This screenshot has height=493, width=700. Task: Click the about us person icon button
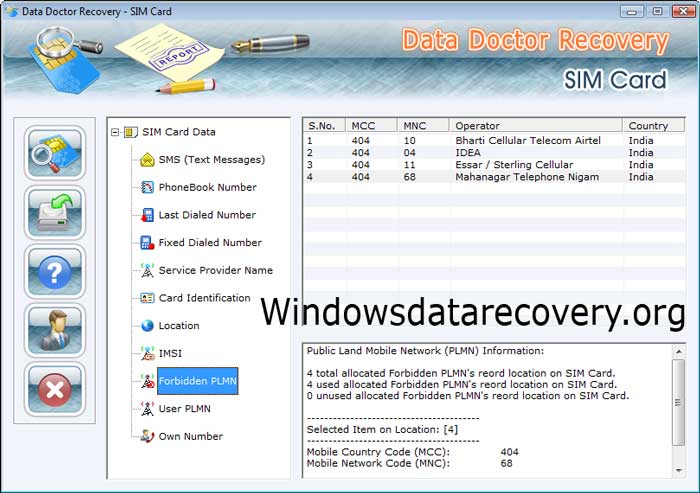[54, 330]
